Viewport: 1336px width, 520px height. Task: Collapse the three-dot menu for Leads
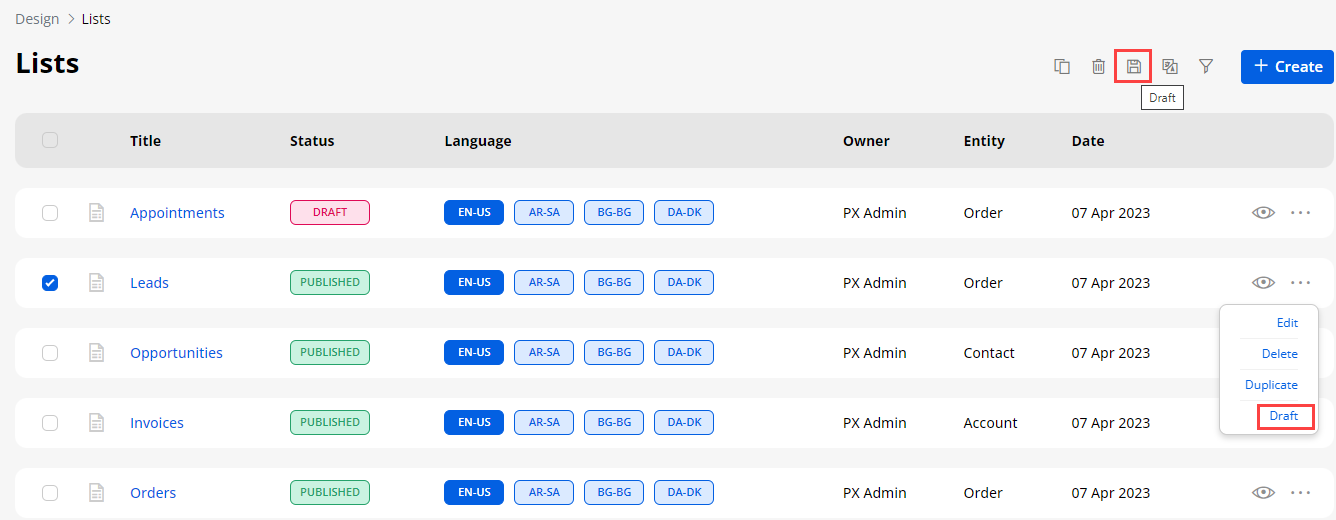click(x=1300, y=283)
